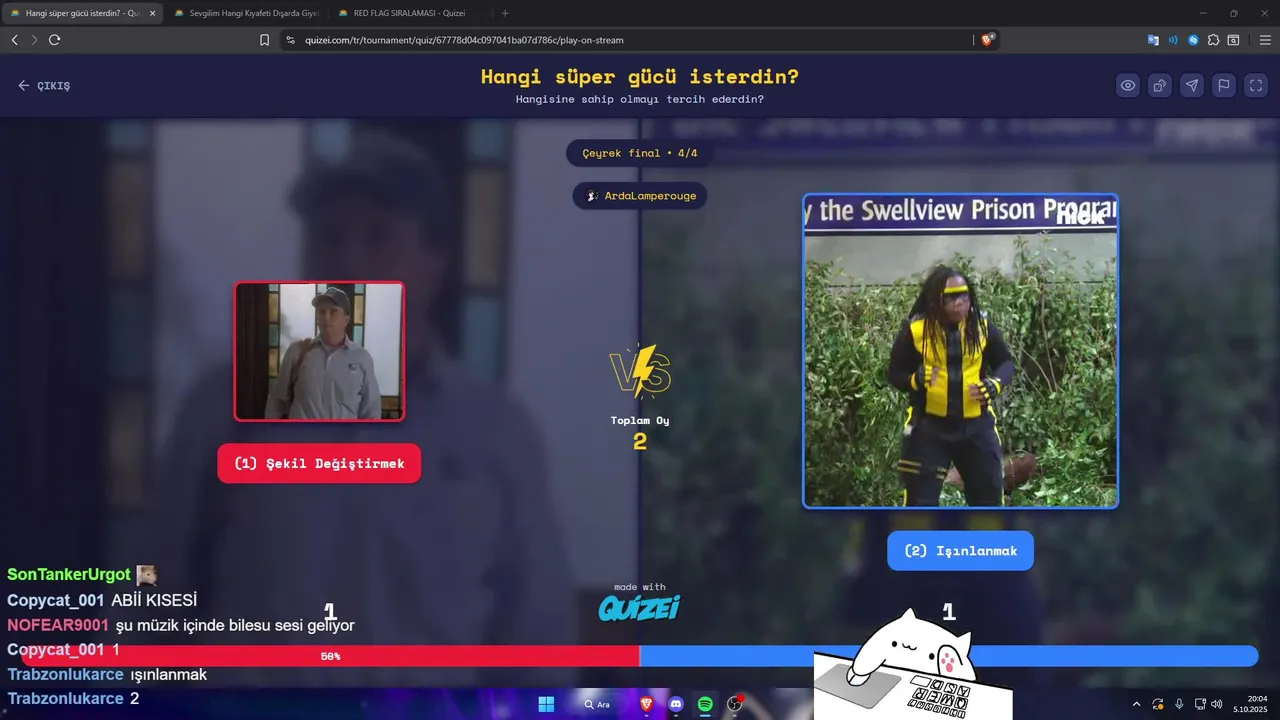
Task: Open the ArdaLamperouge creator badge
Action: point(640,196)
